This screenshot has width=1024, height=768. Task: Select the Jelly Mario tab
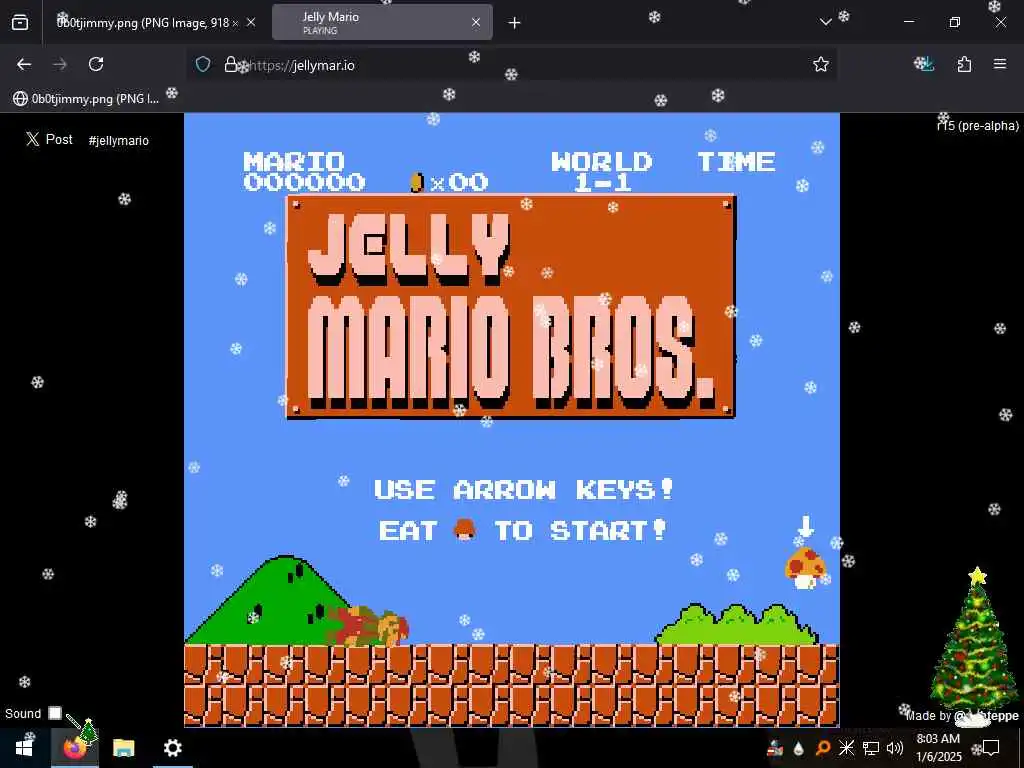coord(383,23)
